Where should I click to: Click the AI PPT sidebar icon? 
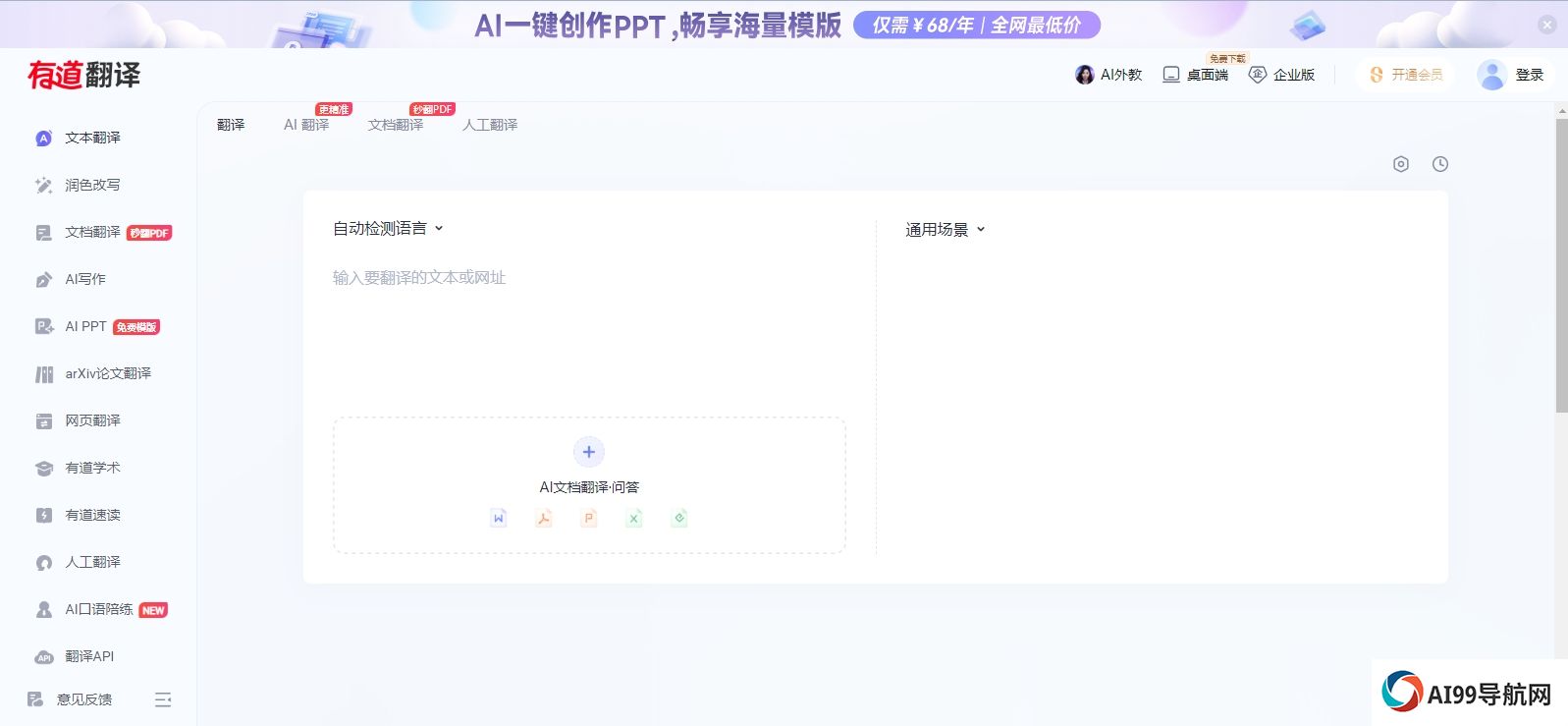(44, 326)
